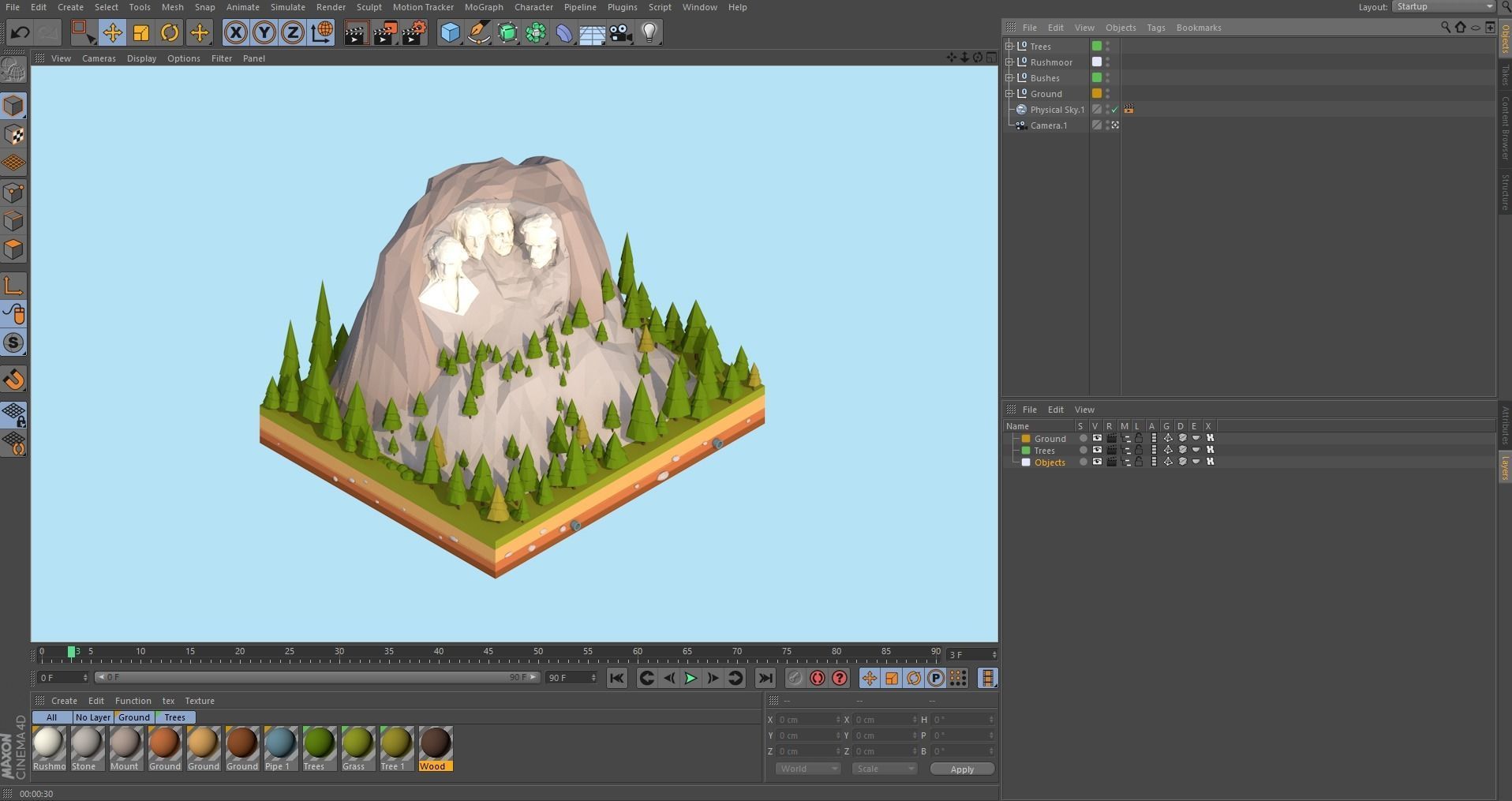Activate the Scale tool

tap(140, 32)
